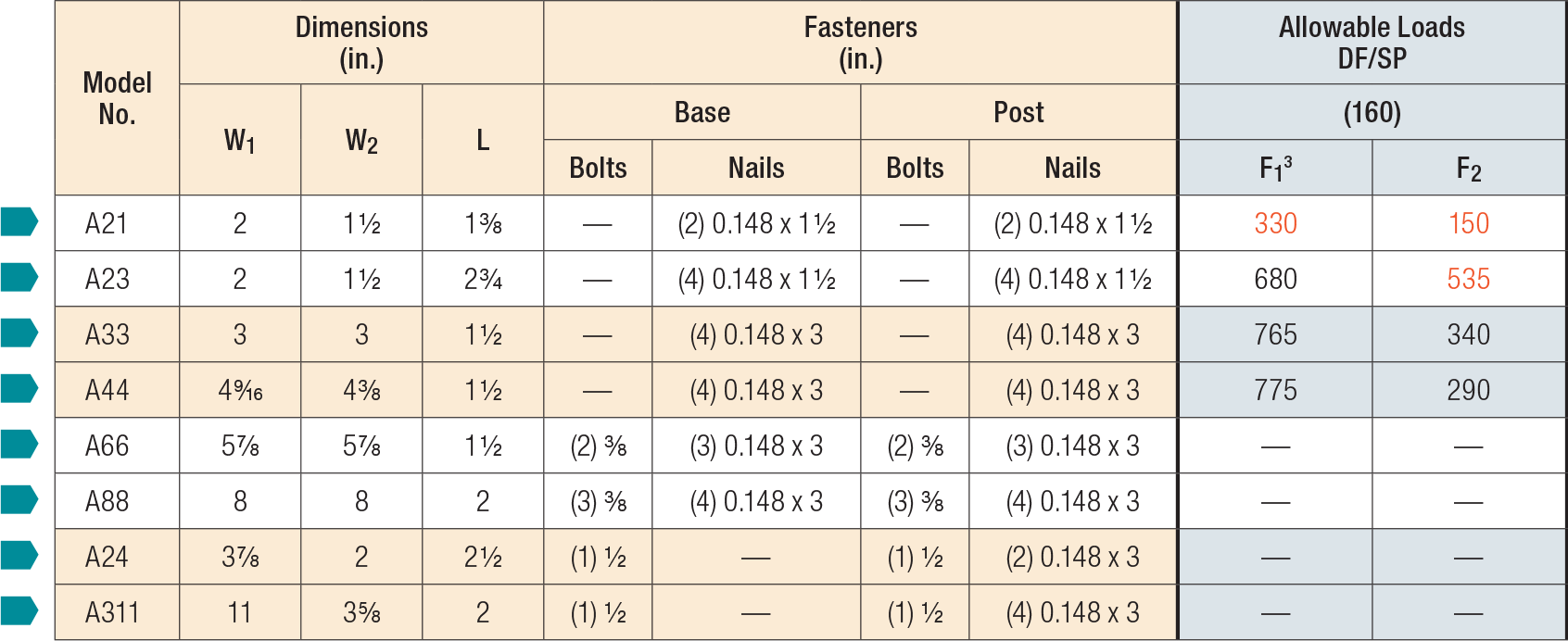Click the teal arrow marker beside A88
1568x641 pixels.
pyautogui.click(x=19, y=500)
